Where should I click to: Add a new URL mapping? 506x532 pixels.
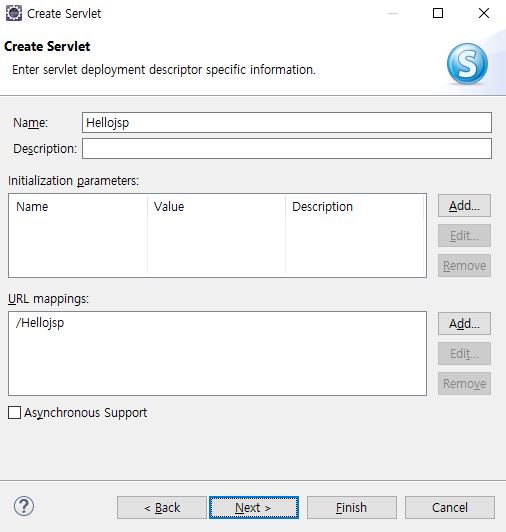[x=464, y=324]
